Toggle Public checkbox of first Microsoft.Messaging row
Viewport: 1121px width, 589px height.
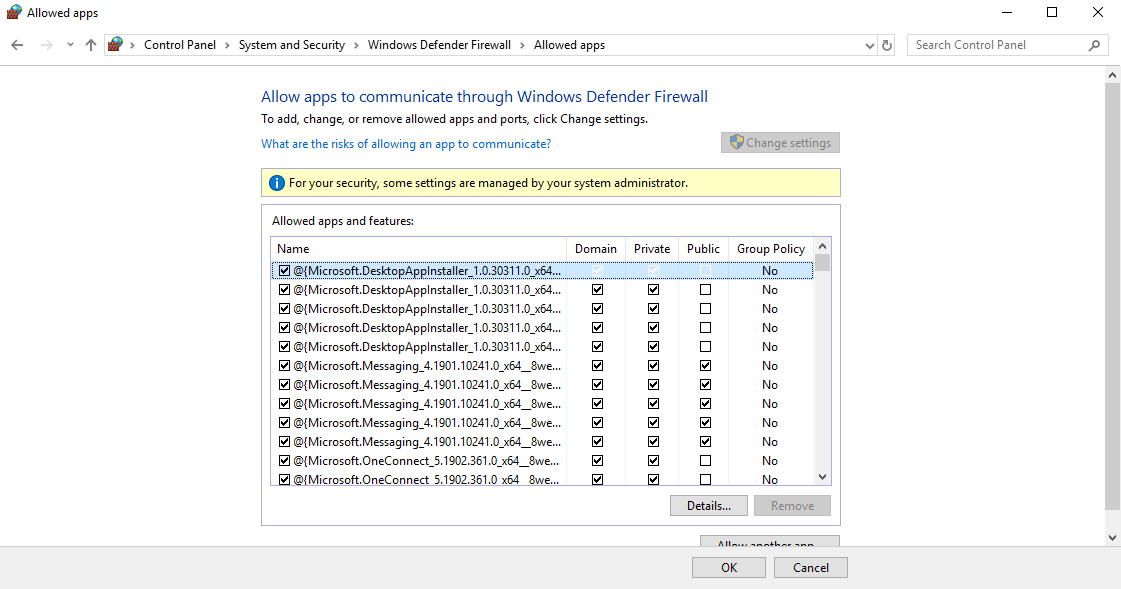[x=706, y=366]
